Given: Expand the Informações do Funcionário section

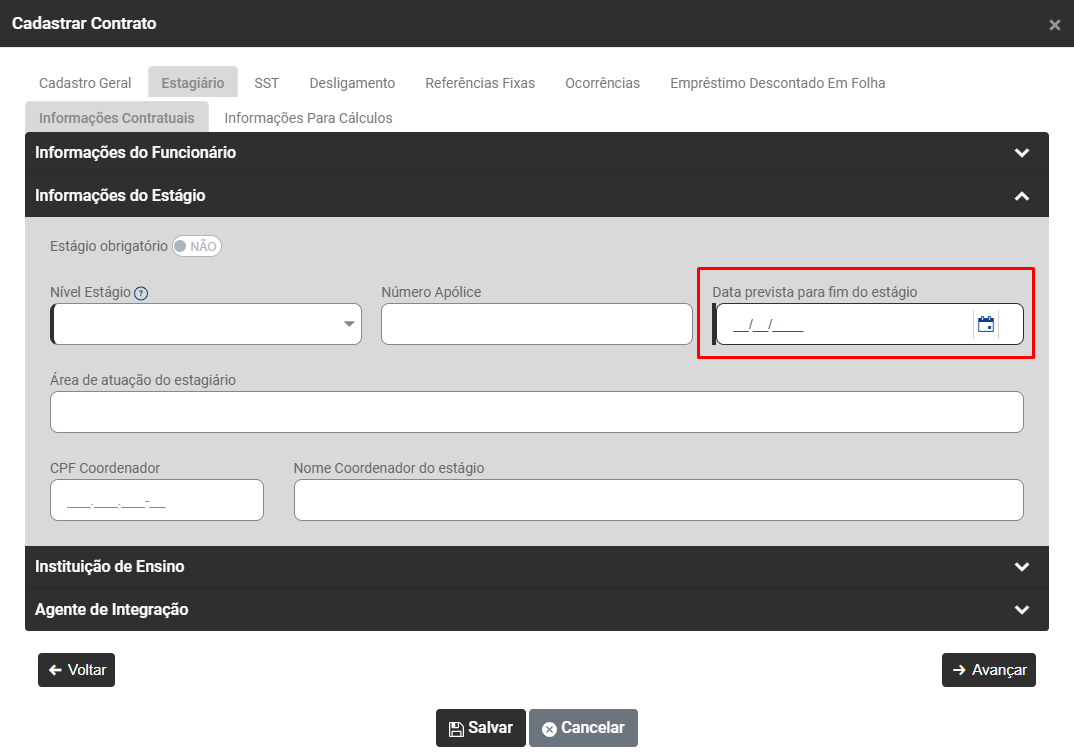Looking at the screenshot, I should point(1021,153).
